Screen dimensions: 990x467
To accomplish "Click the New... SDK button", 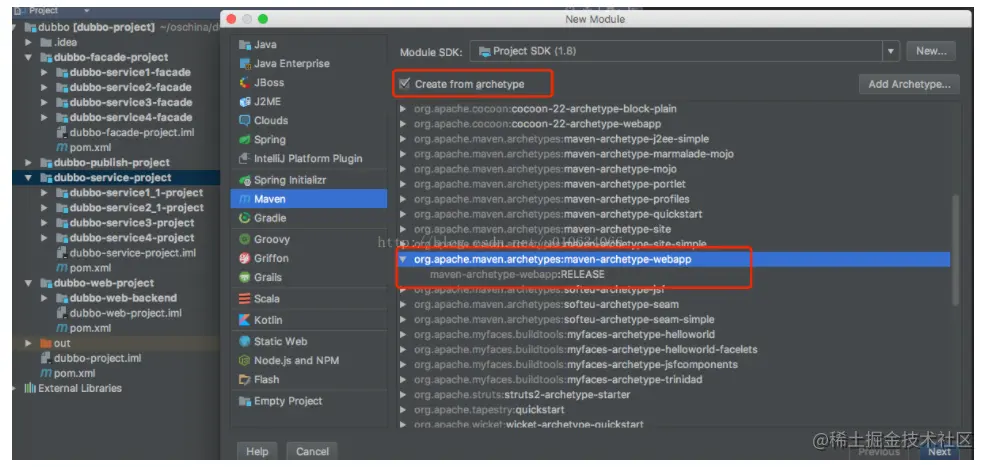I will pyautogui.click(x=931, y=51).
